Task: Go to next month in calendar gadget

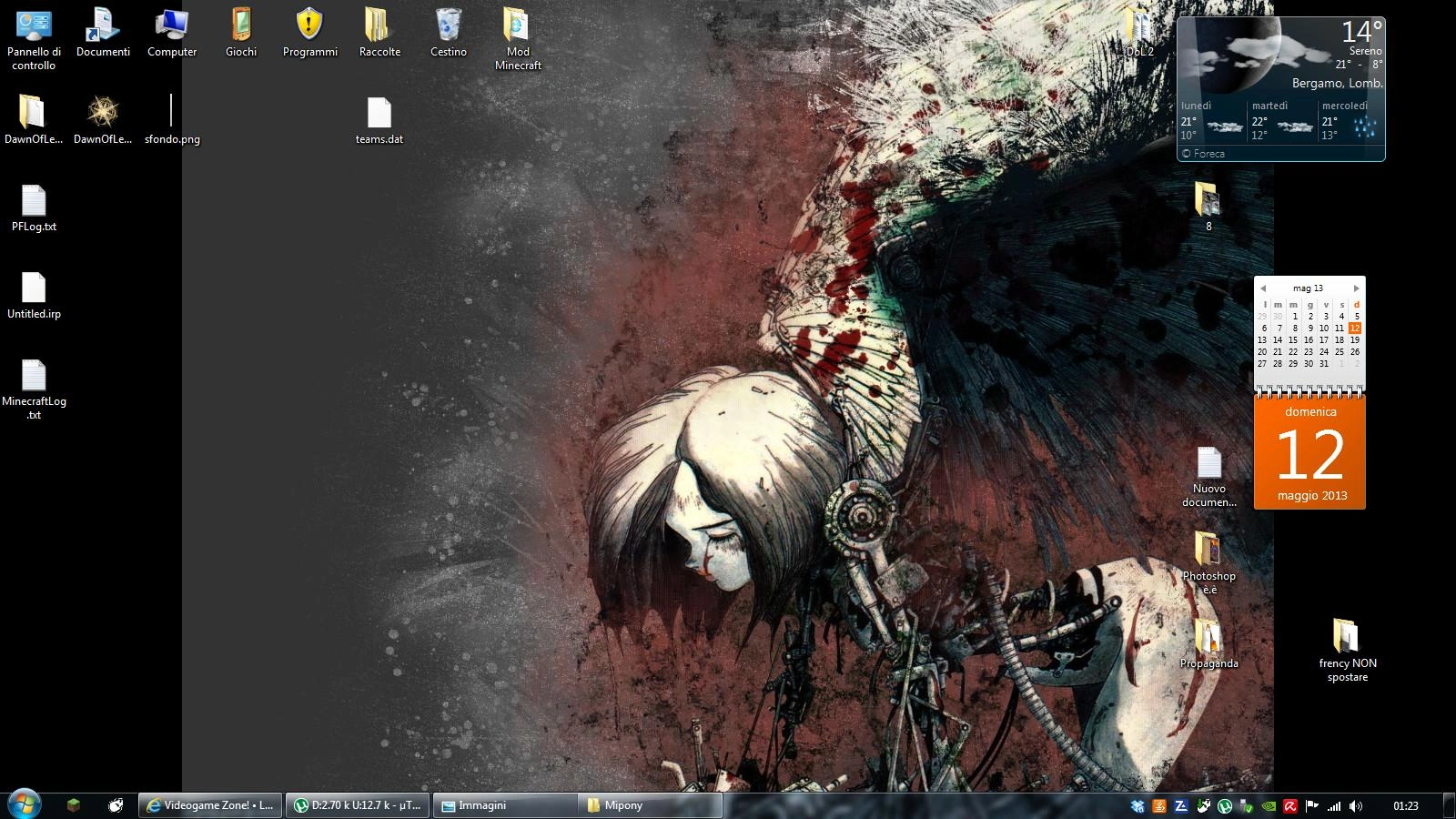Action: pyautogui.click(x=1356, y=288)
